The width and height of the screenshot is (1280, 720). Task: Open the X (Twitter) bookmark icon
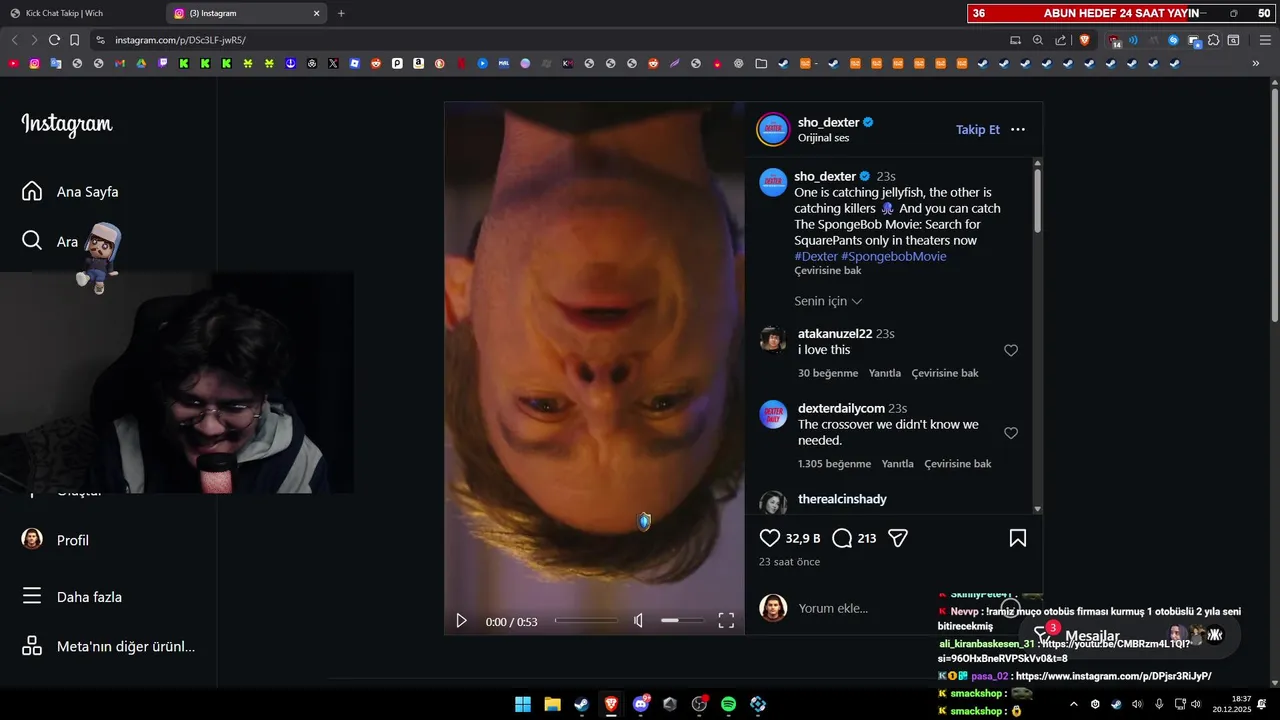[x=333, y=63]
